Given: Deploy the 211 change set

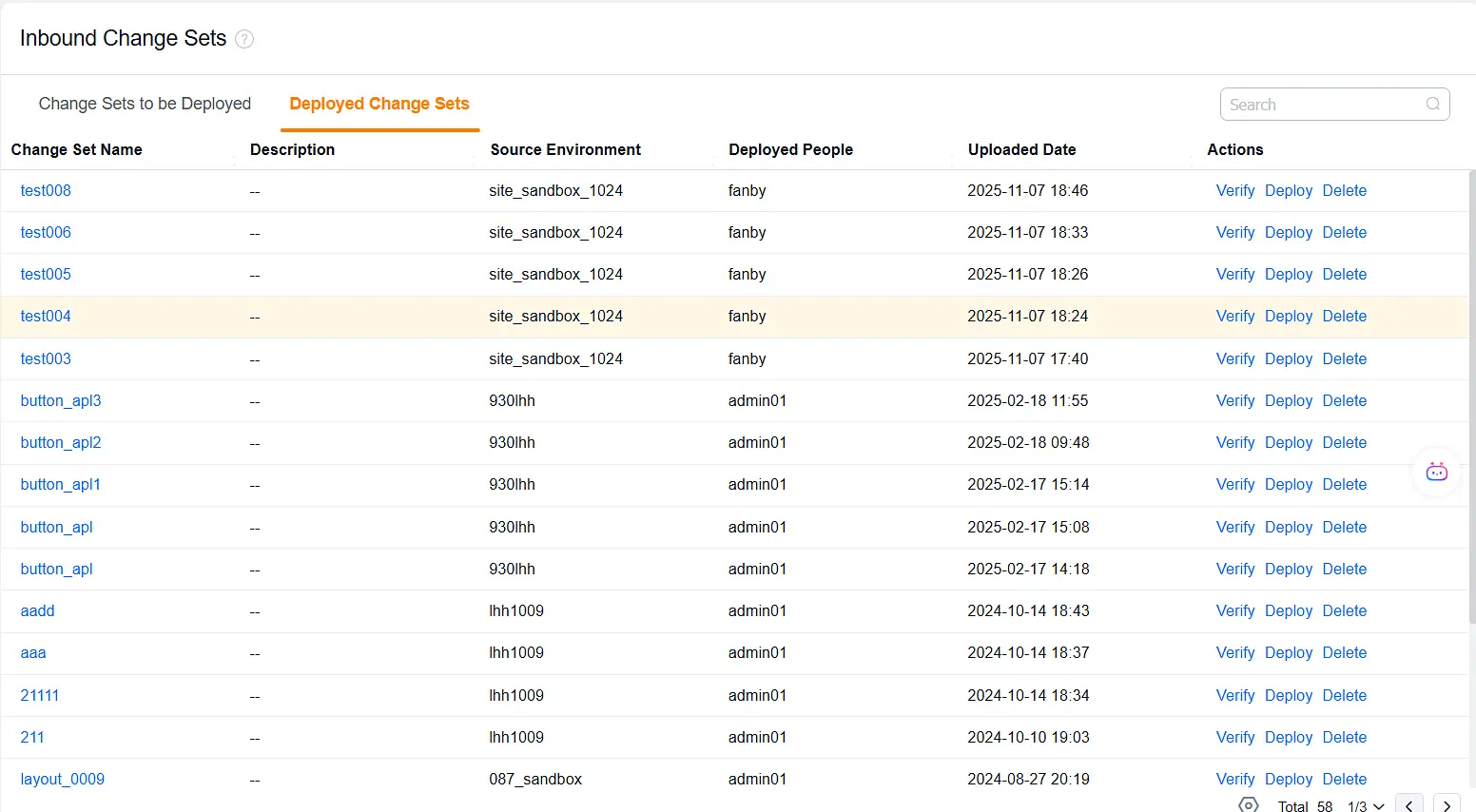Looking at the screenshot, I should [1289, 737].
